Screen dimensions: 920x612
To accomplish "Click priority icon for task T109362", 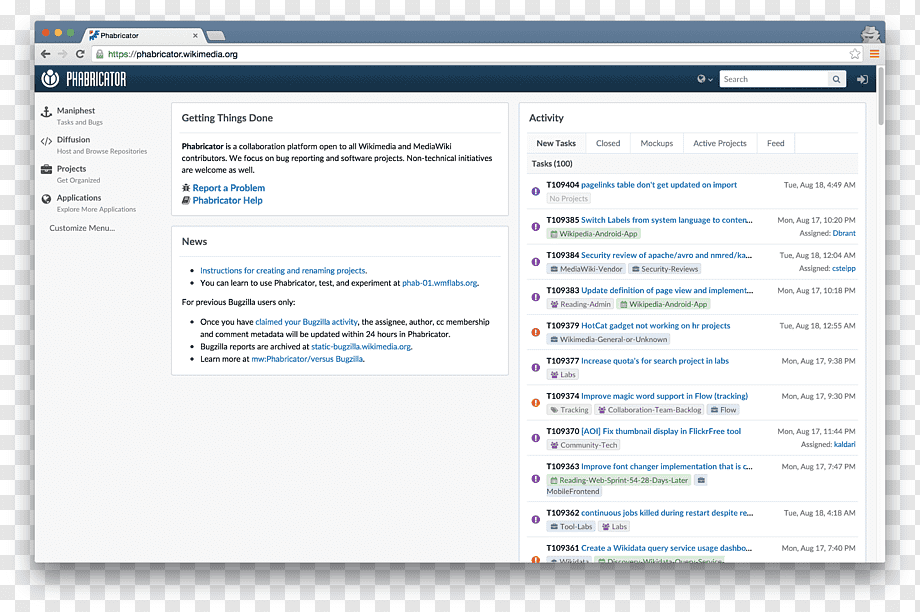I will [x=536, y=519].
